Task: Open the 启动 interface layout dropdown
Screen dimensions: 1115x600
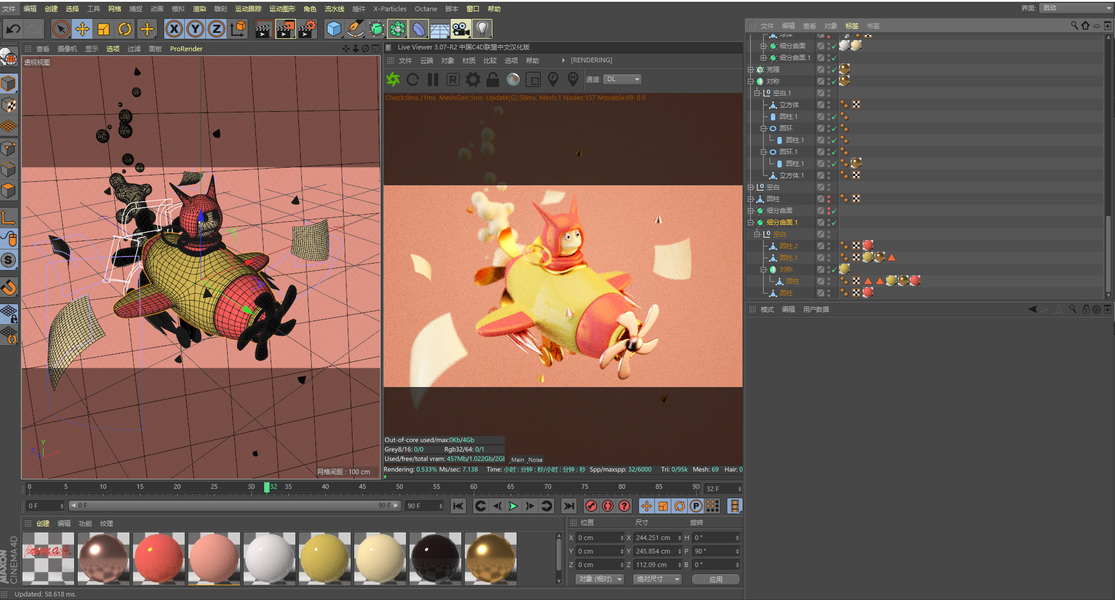Action: (x=1075, y=8)
